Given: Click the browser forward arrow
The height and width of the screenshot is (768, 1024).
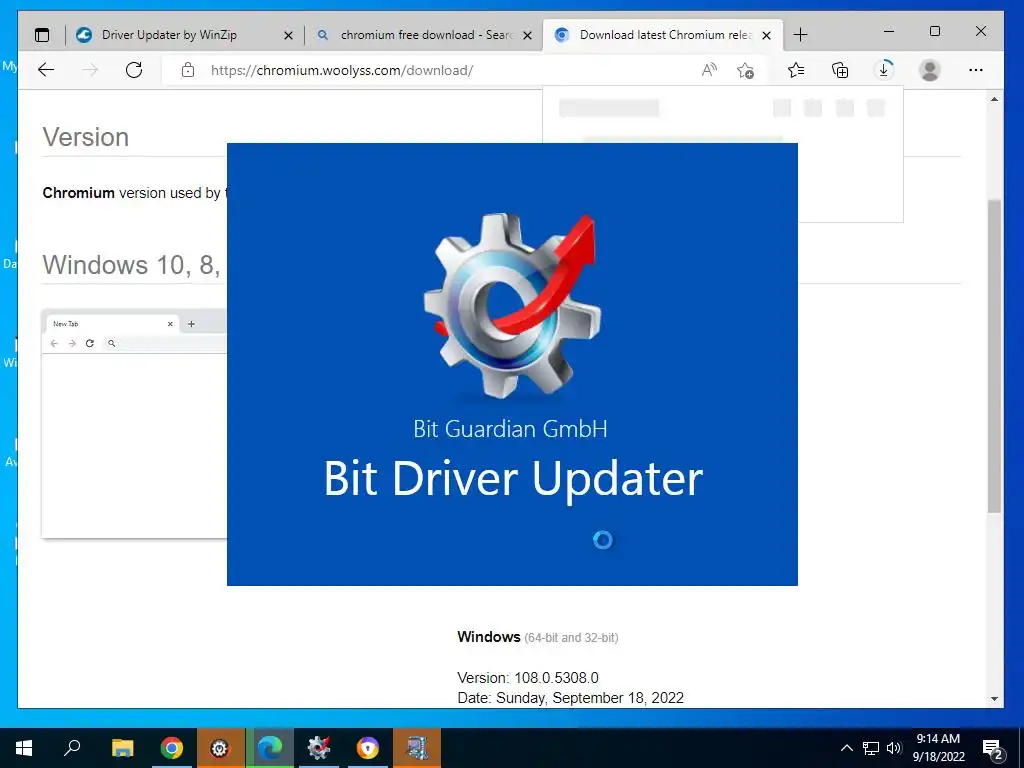Looking at the screenshot, I should pyautogui.click(x=90, y=70).
